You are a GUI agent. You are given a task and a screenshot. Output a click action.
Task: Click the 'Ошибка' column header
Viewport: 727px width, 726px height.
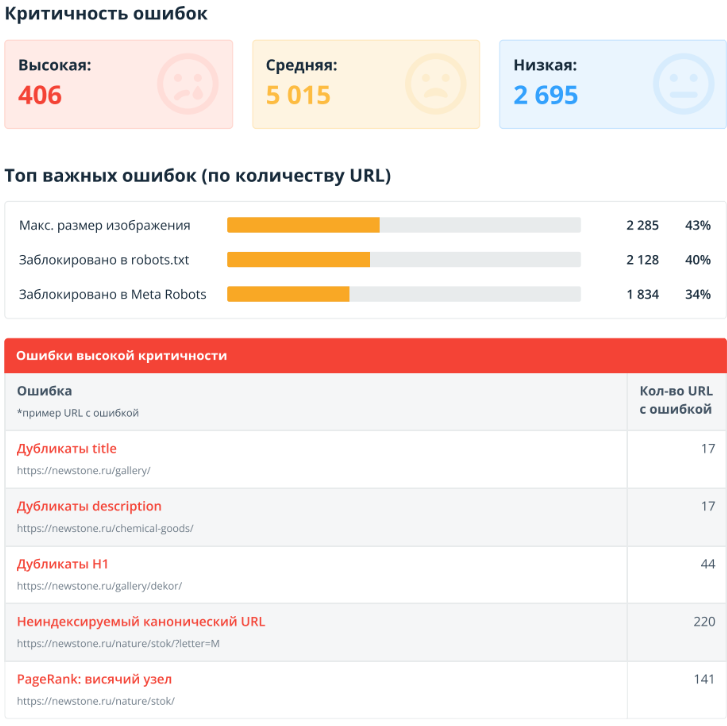(45, 391)
